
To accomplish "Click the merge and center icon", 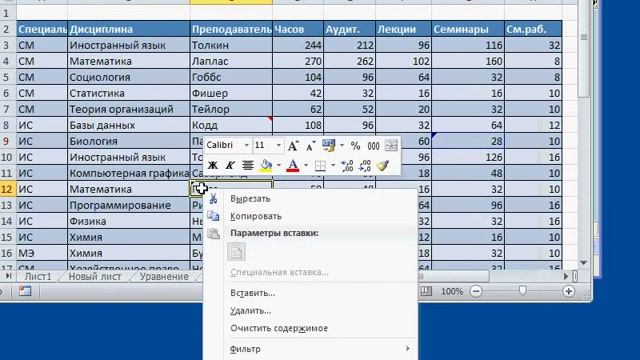I will point(391,145).
